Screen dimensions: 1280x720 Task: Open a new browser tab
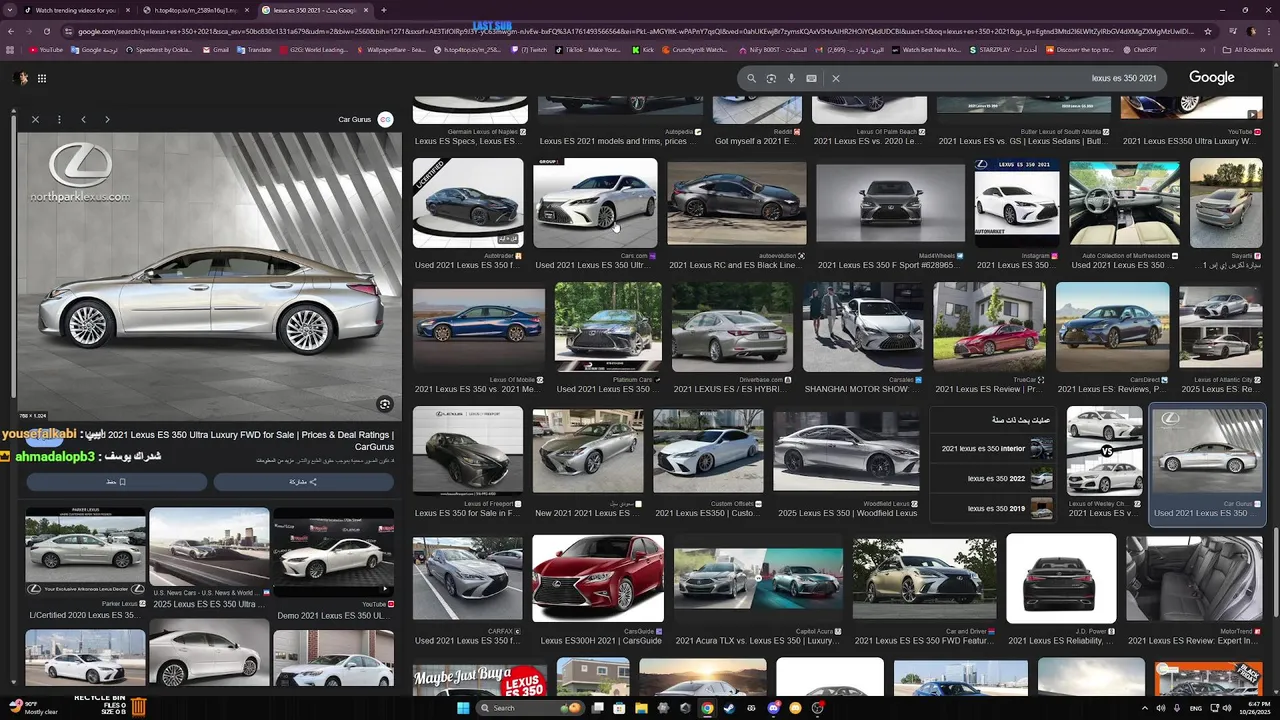click(384, 10)
